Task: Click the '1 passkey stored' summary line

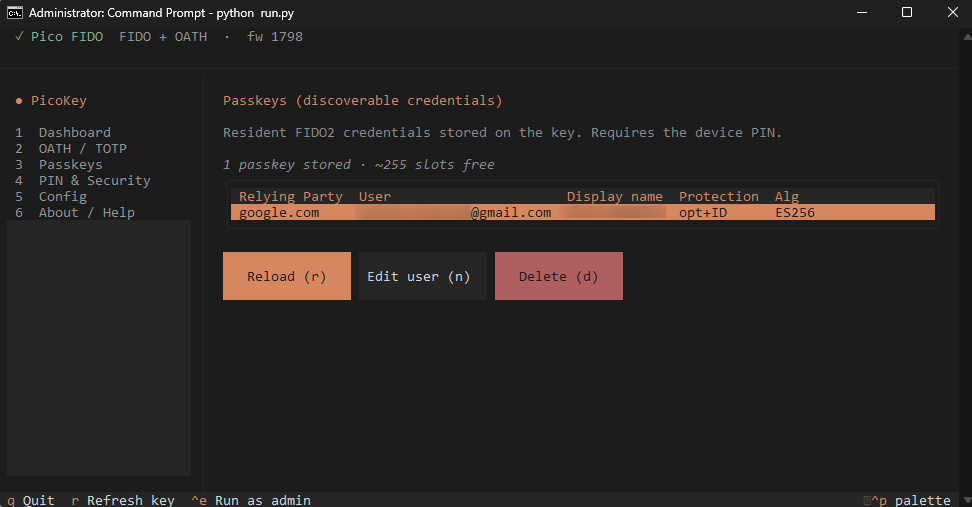Action: click(x=358, y=165)
